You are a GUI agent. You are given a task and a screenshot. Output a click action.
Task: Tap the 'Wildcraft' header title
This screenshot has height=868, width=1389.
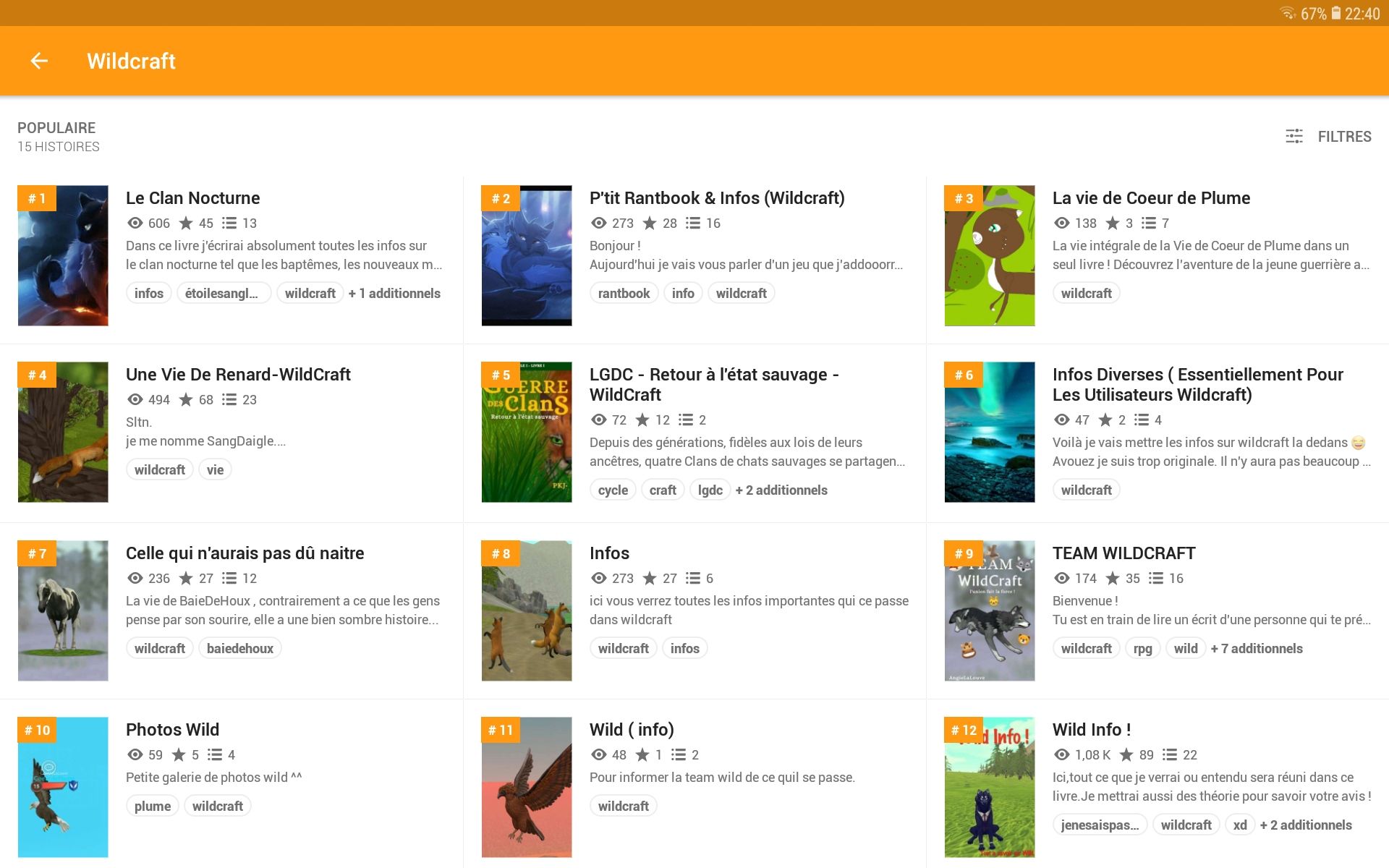[x=131, y=61]
